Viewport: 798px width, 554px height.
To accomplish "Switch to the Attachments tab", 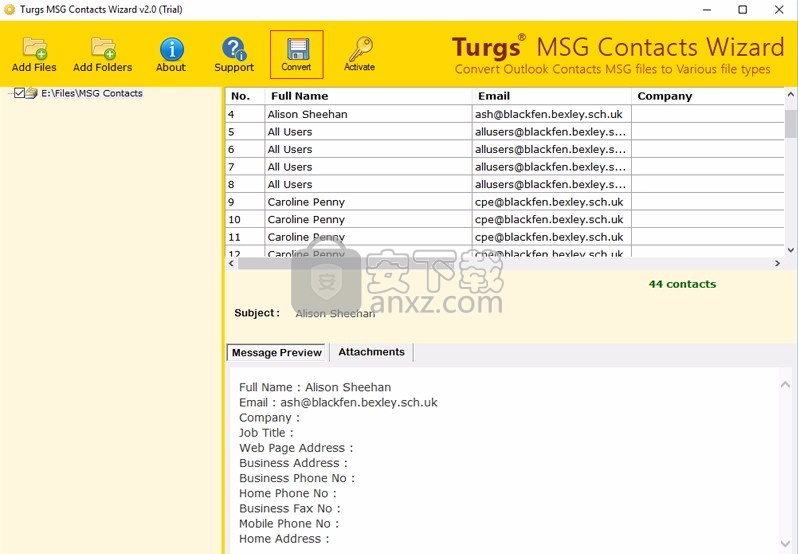I will (372, 352).
